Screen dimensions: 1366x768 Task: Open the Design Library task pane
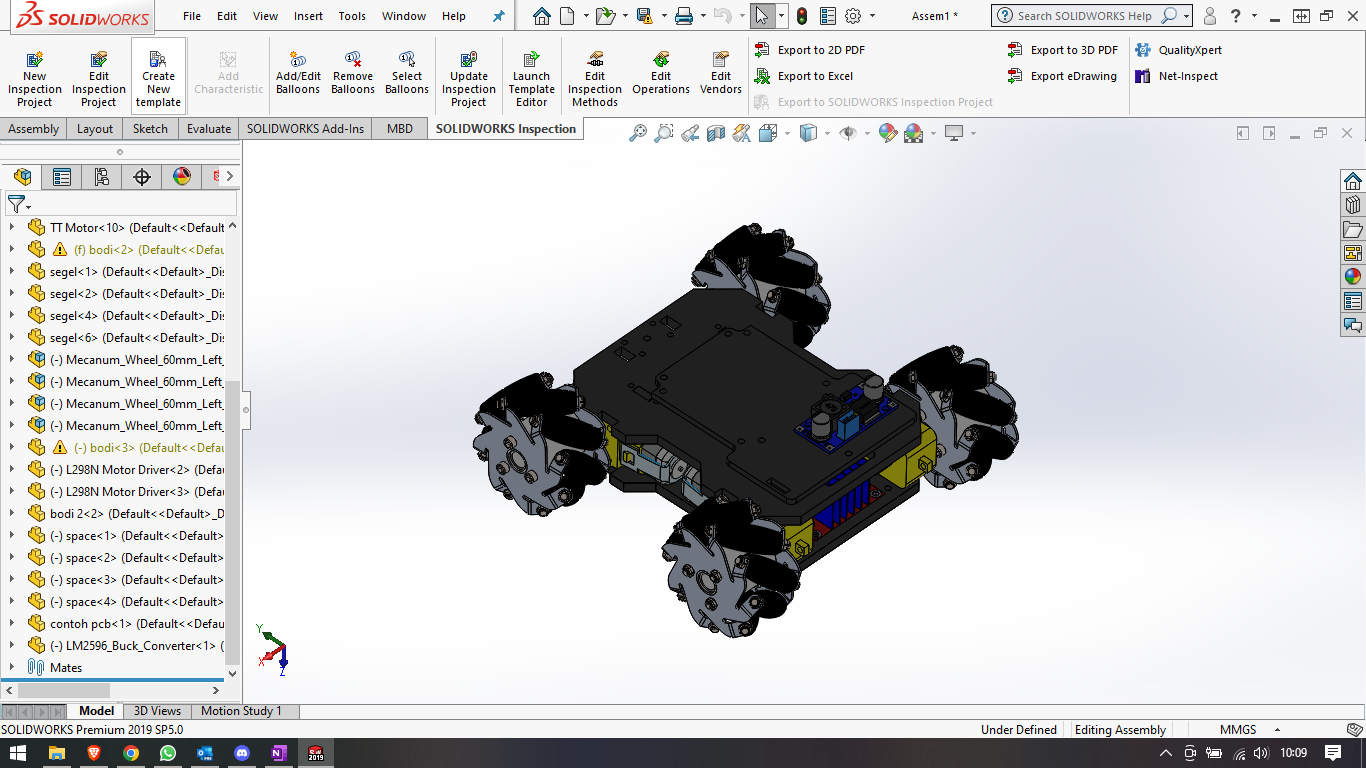[1354, 204]
